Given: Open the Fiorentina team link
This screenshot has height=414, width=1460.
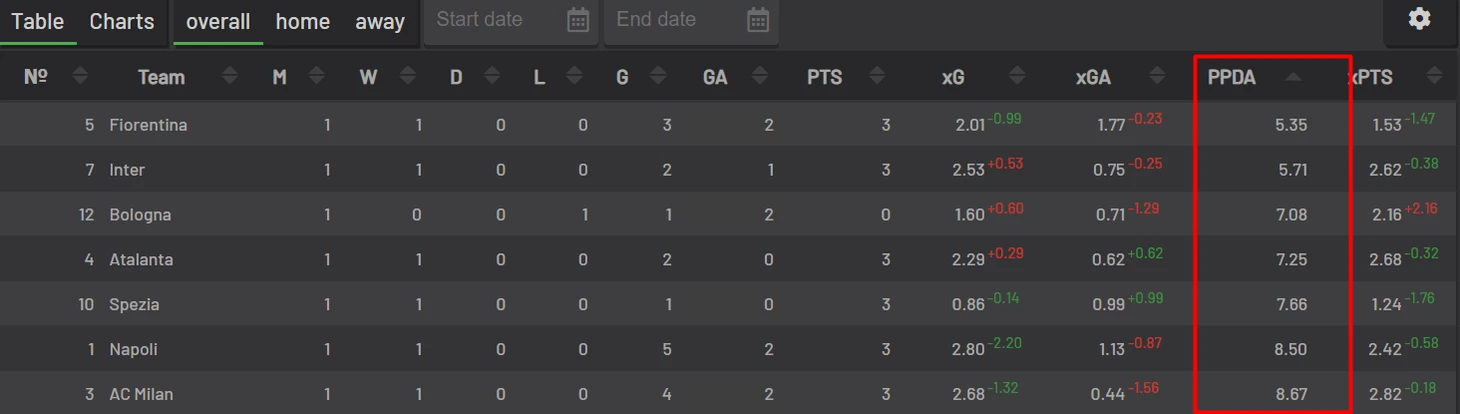Looking at the screenshot, I should point(148,125).
